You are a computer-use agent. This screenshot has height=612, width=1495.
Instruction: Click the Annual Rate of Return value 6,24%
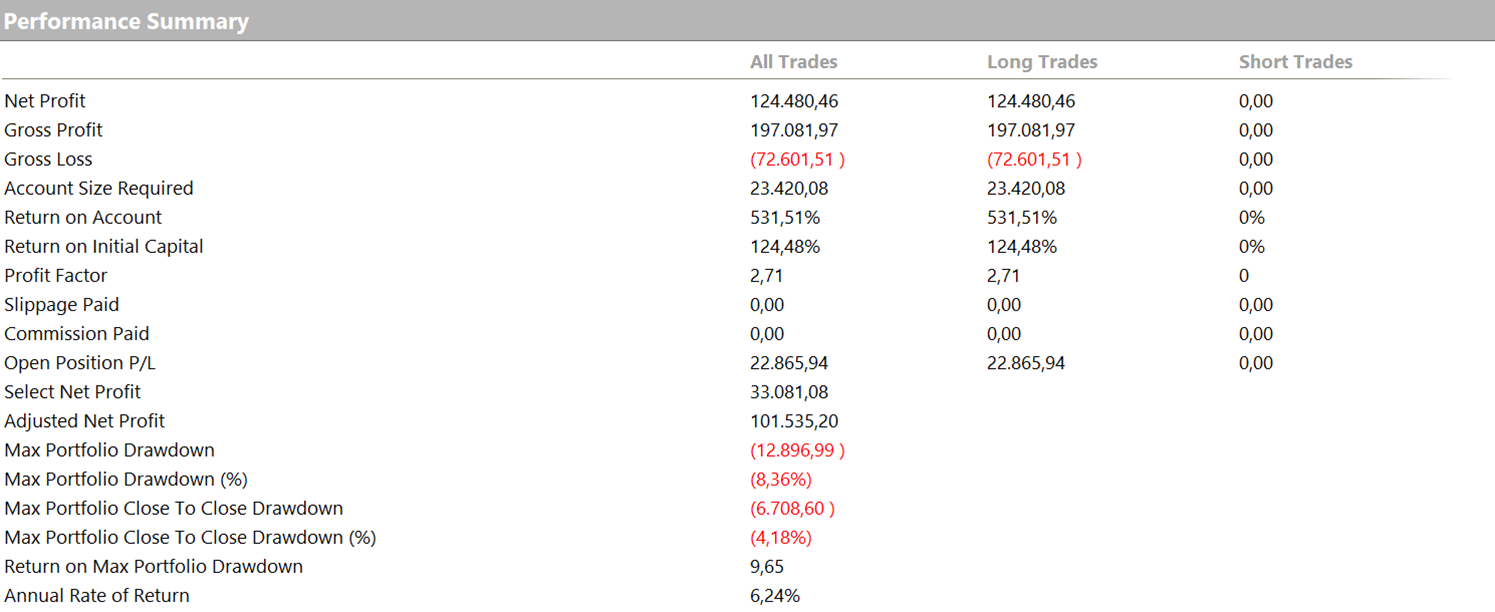pyautogui.click(x=774, y=596)
